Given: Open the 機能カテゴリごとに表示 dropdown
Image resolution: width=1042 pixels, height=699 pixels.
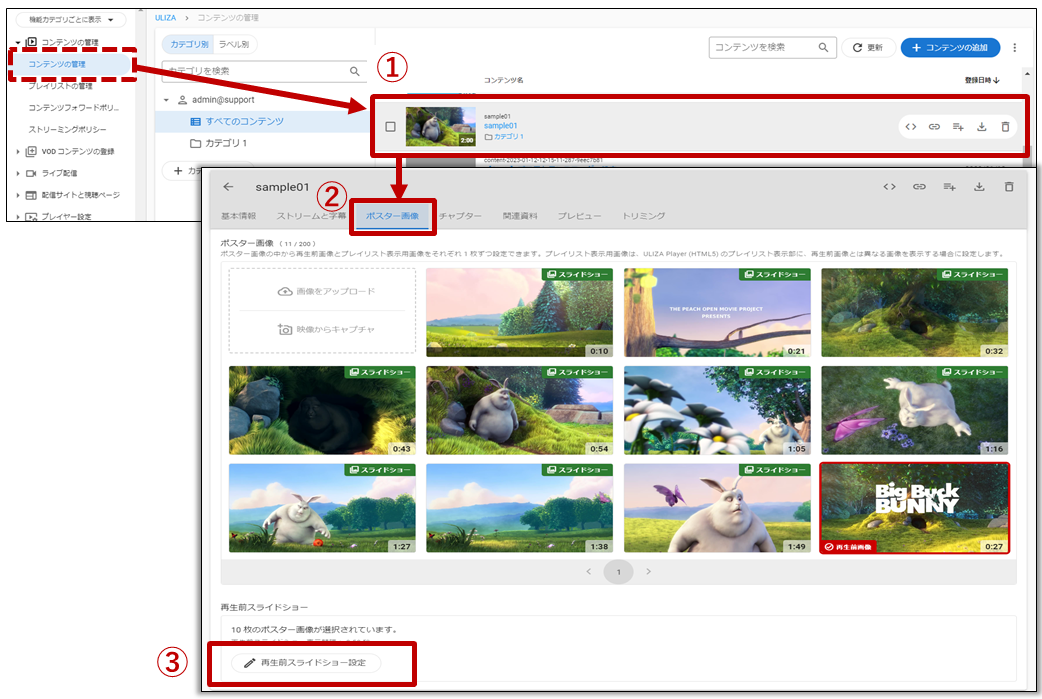Looking at the screenshot, I should pyautogui.click(x=71, y=20).
